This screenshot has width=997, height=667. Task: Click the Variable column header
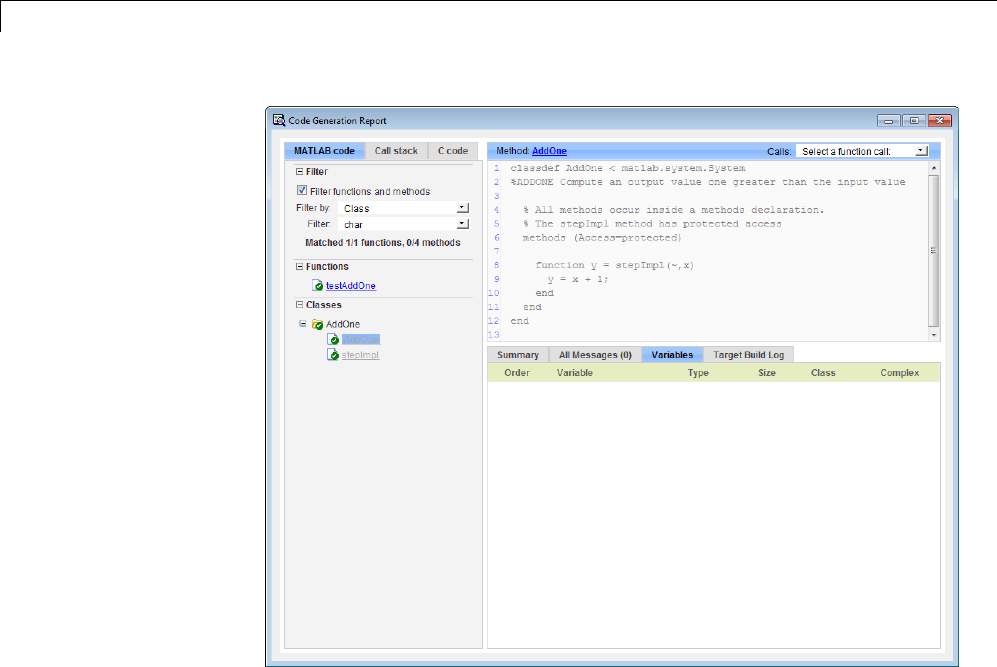click(575, 373)
